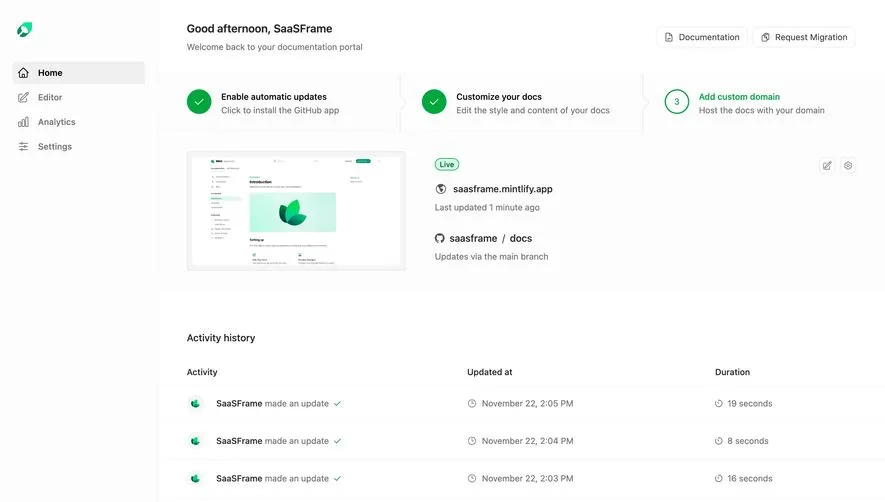Click the gear icon on deployment card
Image resolution: width=885 pixels, height=502 pixels.
point(848,165)
